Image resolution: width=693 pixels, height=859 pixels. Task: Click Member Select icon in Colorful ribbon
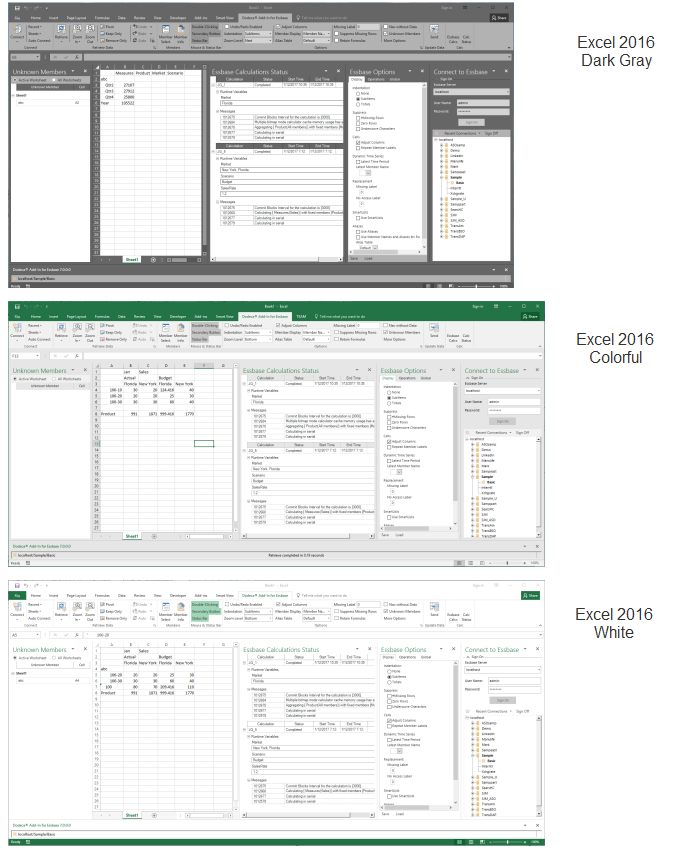(165, 328)
